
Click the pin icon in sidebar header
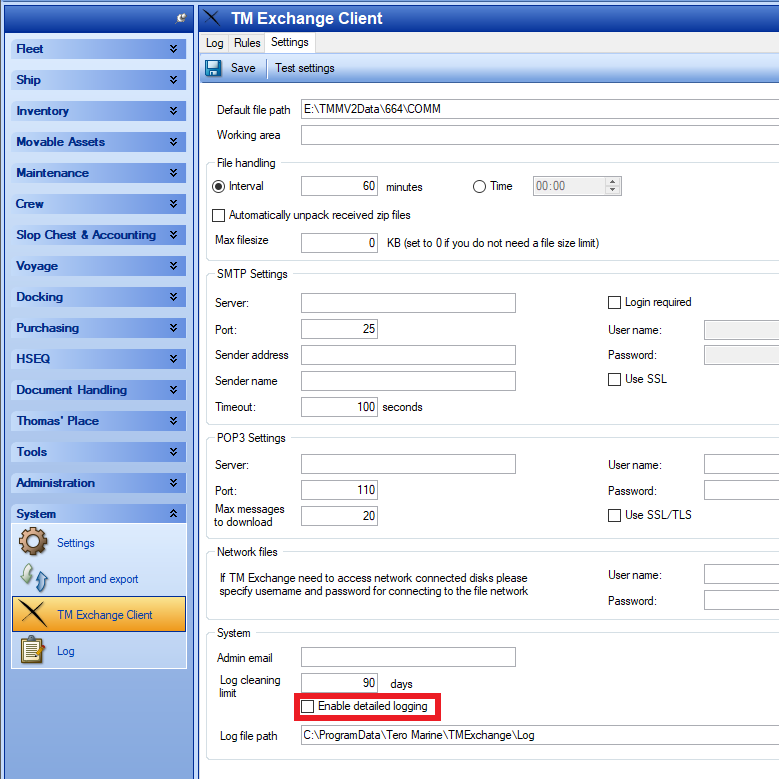click(x=181, y=18)
